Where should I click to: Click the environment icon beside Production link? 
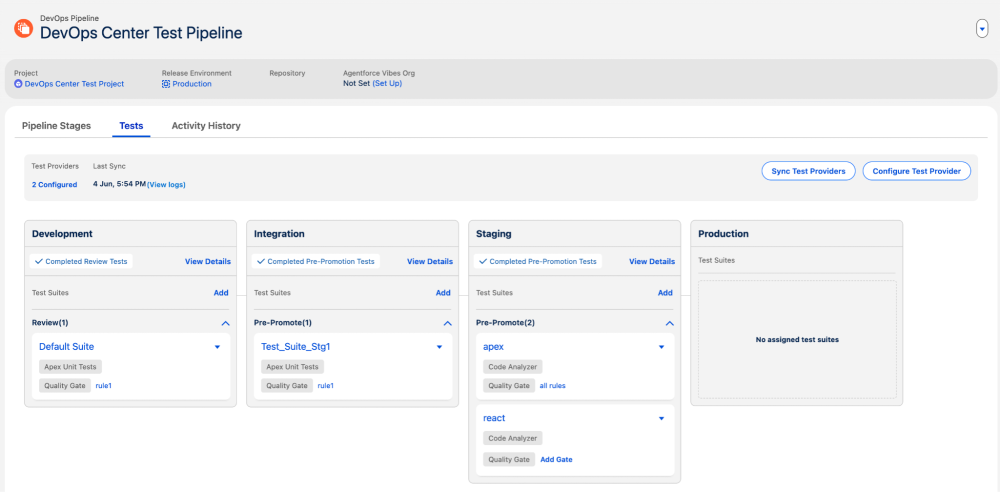166,84
